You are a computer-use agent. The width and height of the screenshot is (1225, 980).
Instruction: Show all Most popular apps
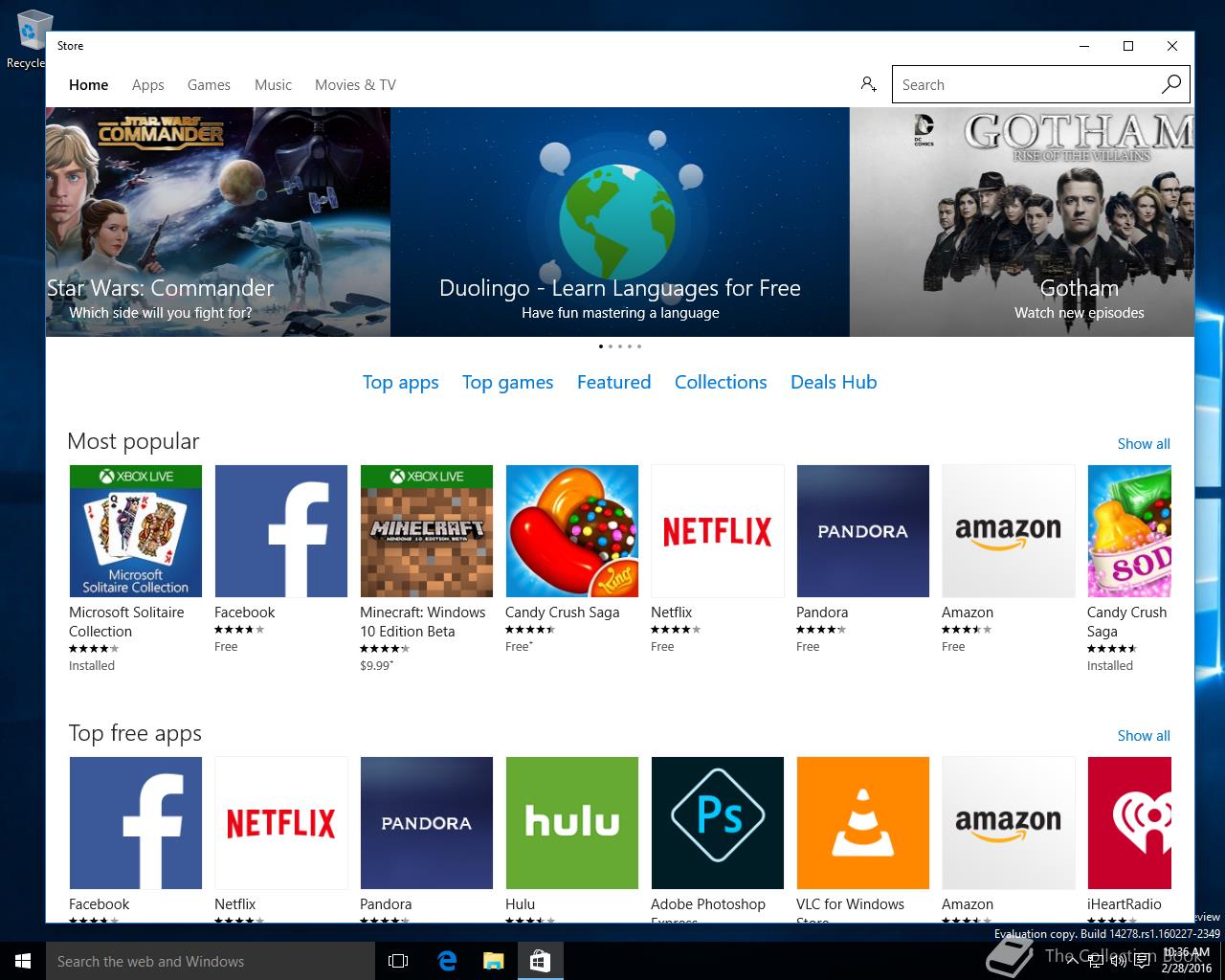1144,444
